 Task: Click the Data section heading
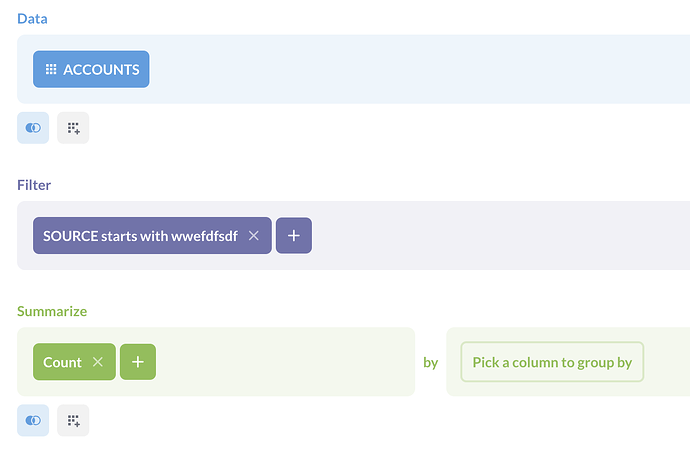32,19
